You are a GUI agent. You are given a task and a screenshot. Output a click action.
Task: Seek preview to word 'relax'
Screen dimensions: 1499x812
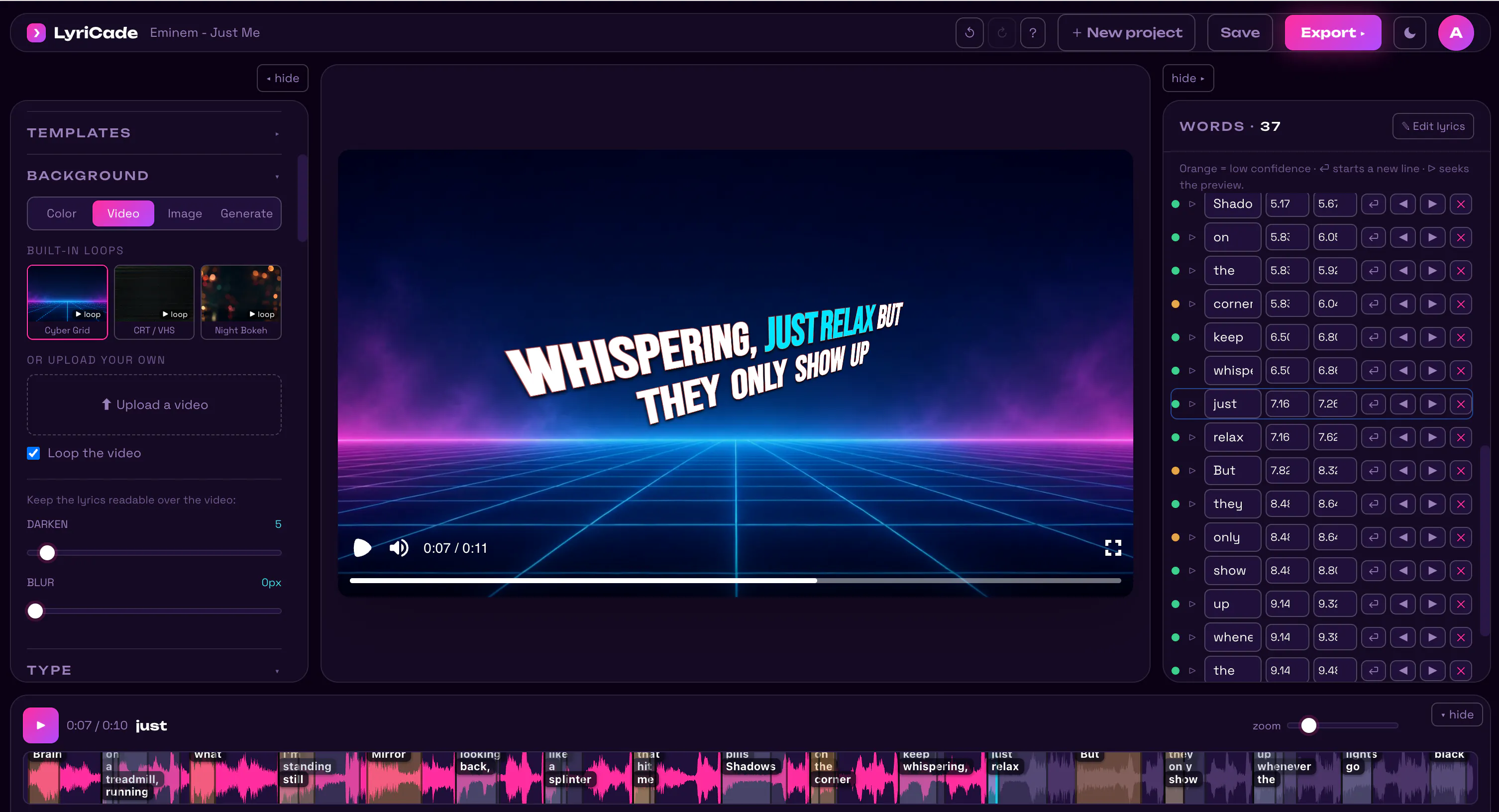click(x=1192, y=437)
